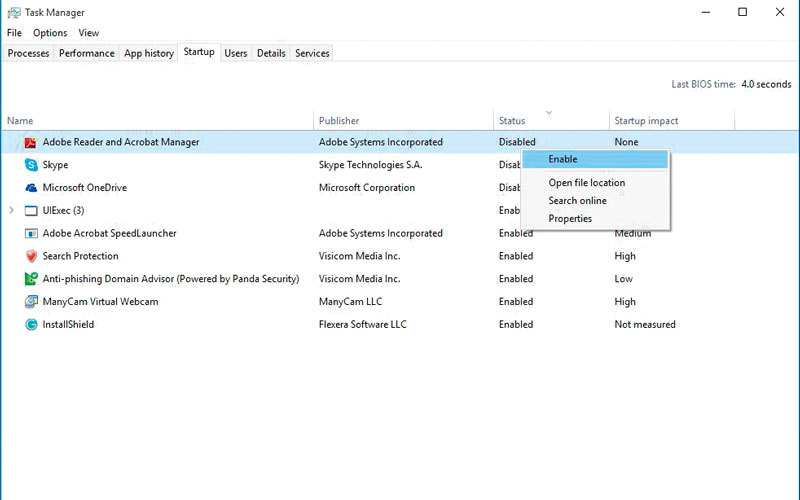This screenshot has width=800, height=500.
Task: Select Search online in the context menu
Action: (577, 201)
